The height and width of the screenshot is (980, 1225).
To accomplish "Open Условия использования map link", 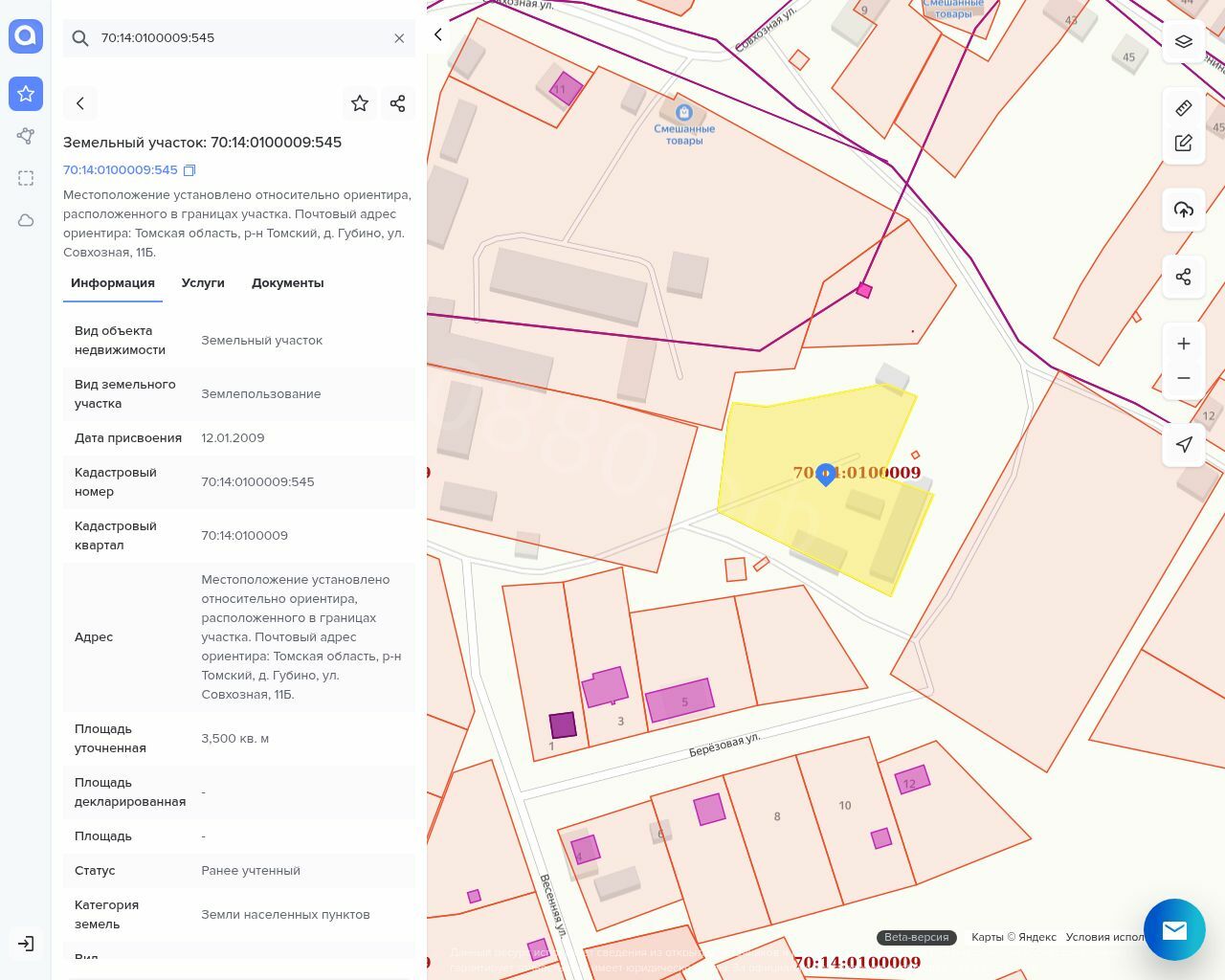I will tap(1105, 937).
